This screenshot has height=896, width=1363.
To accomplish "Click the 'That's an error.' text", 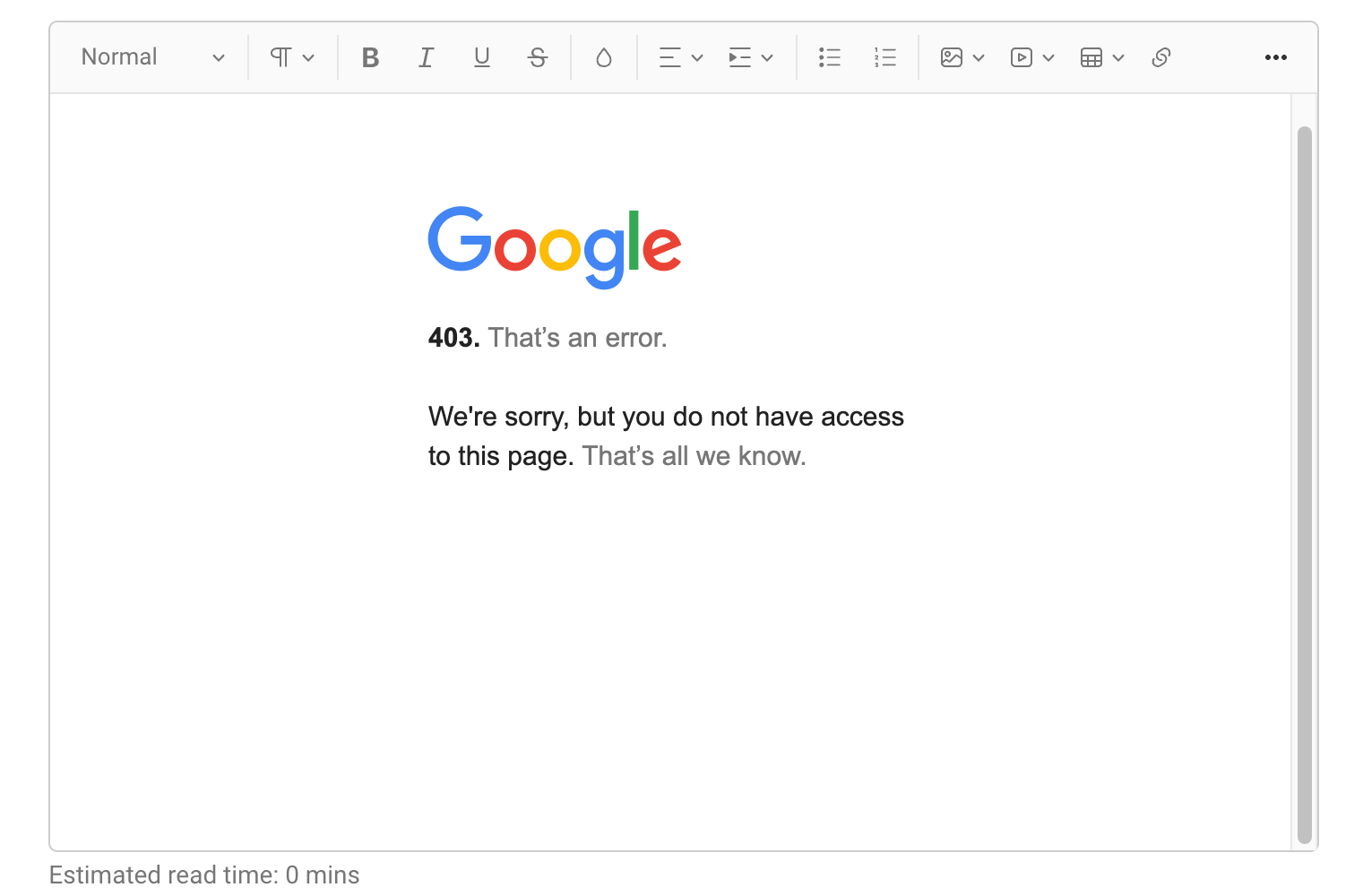I will tap(578, 338).
